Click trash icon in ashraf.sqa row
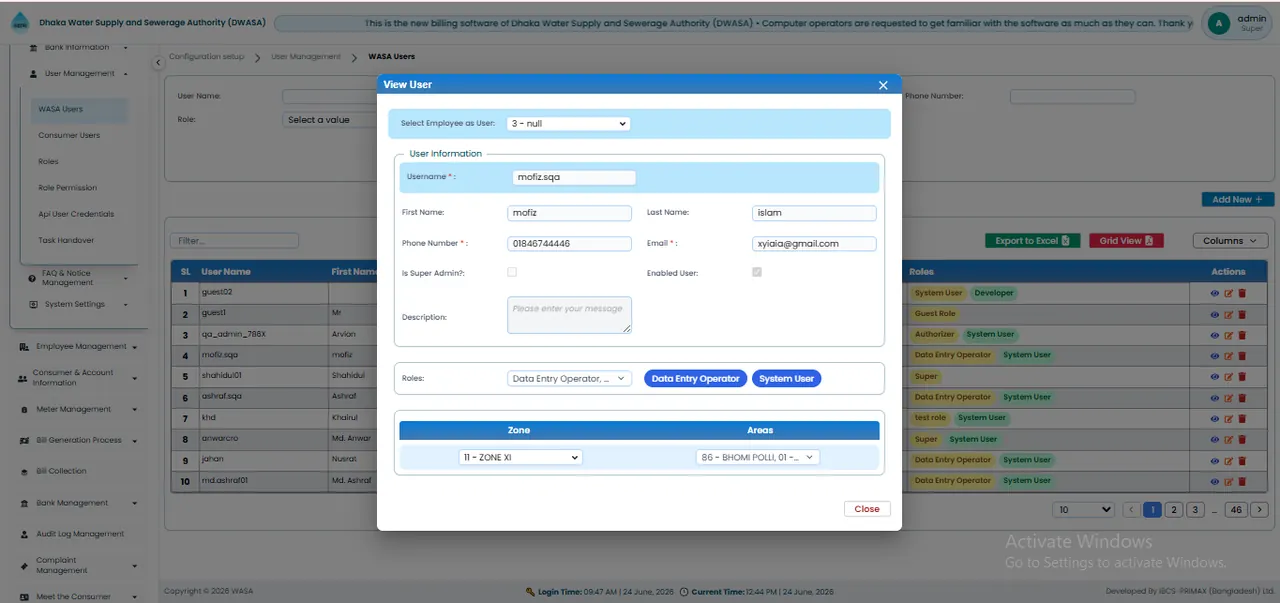The image size is (1280, 603). (1242, 398)
